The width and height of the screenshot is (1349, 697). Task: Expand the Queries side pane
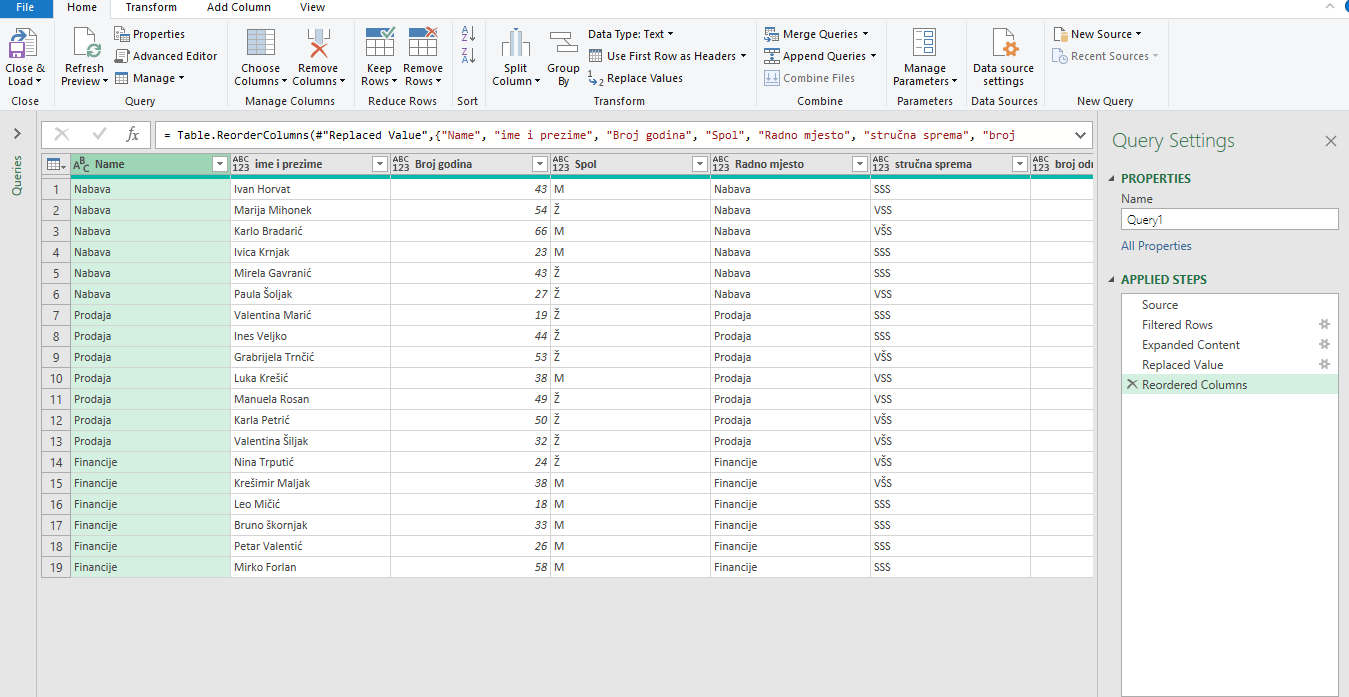[x=17, y=134]
